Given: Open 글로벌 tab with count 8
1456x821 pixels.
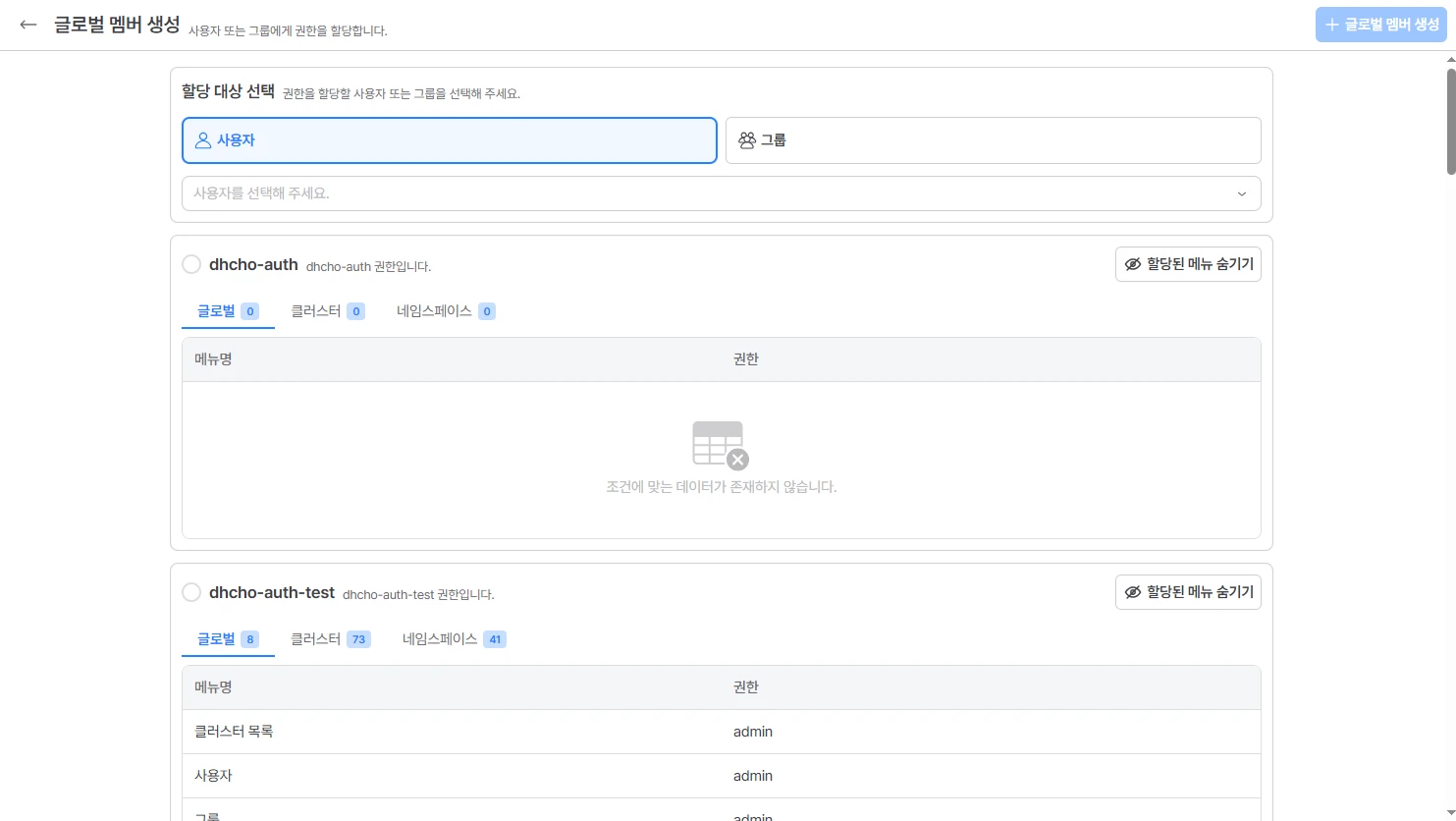Looking at the screenshot, I should coord(228,639).
